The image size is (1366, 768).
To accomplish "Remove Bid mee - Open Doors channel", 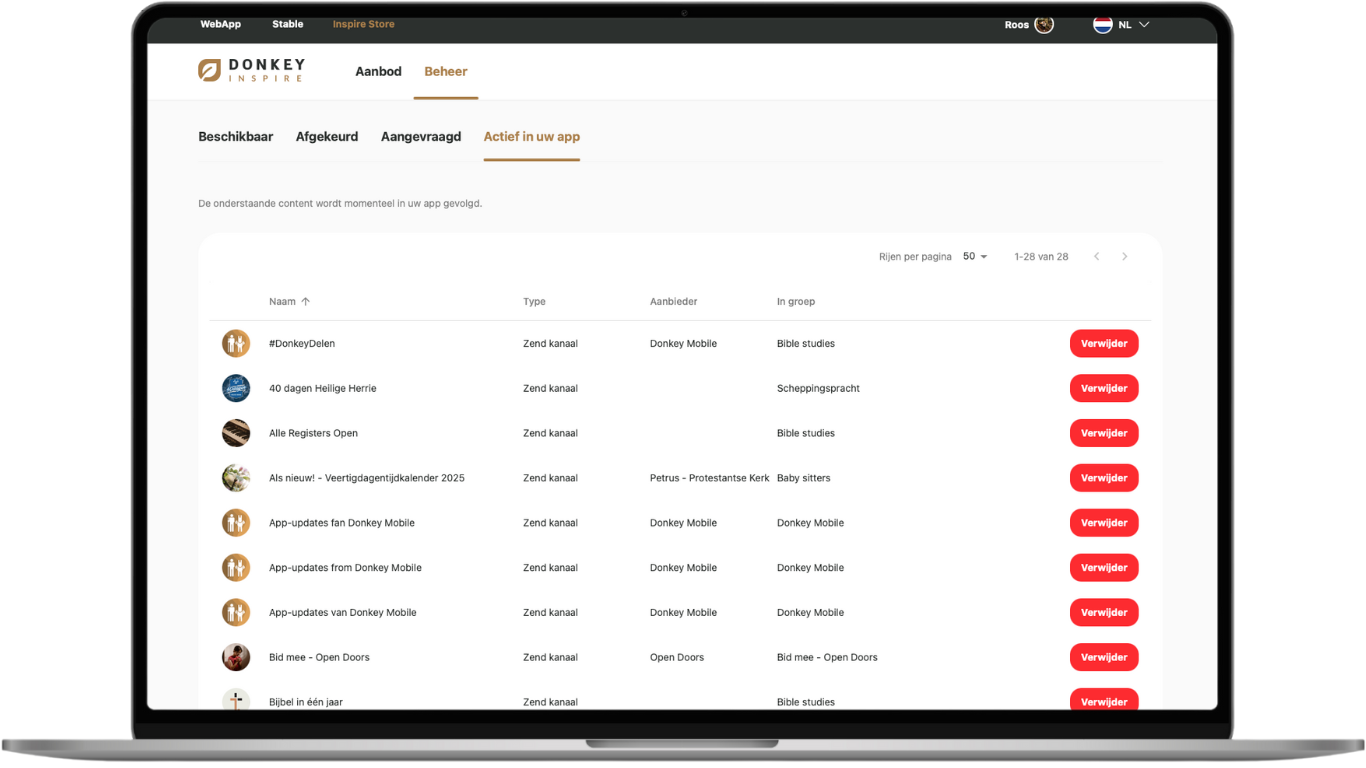I will (1104, 657).
